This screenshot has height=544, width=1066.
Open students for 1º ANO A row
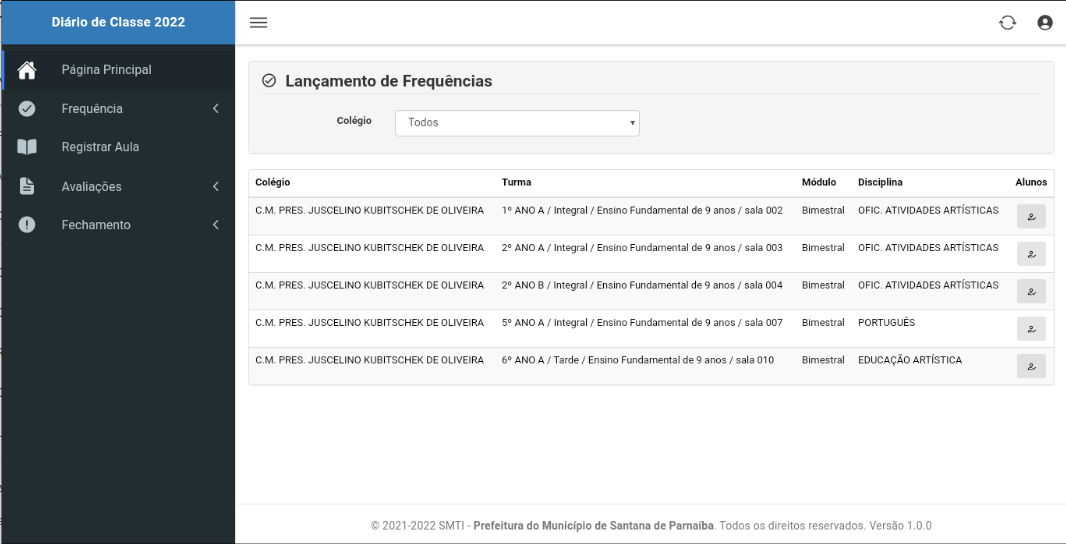click(1031, 217)
